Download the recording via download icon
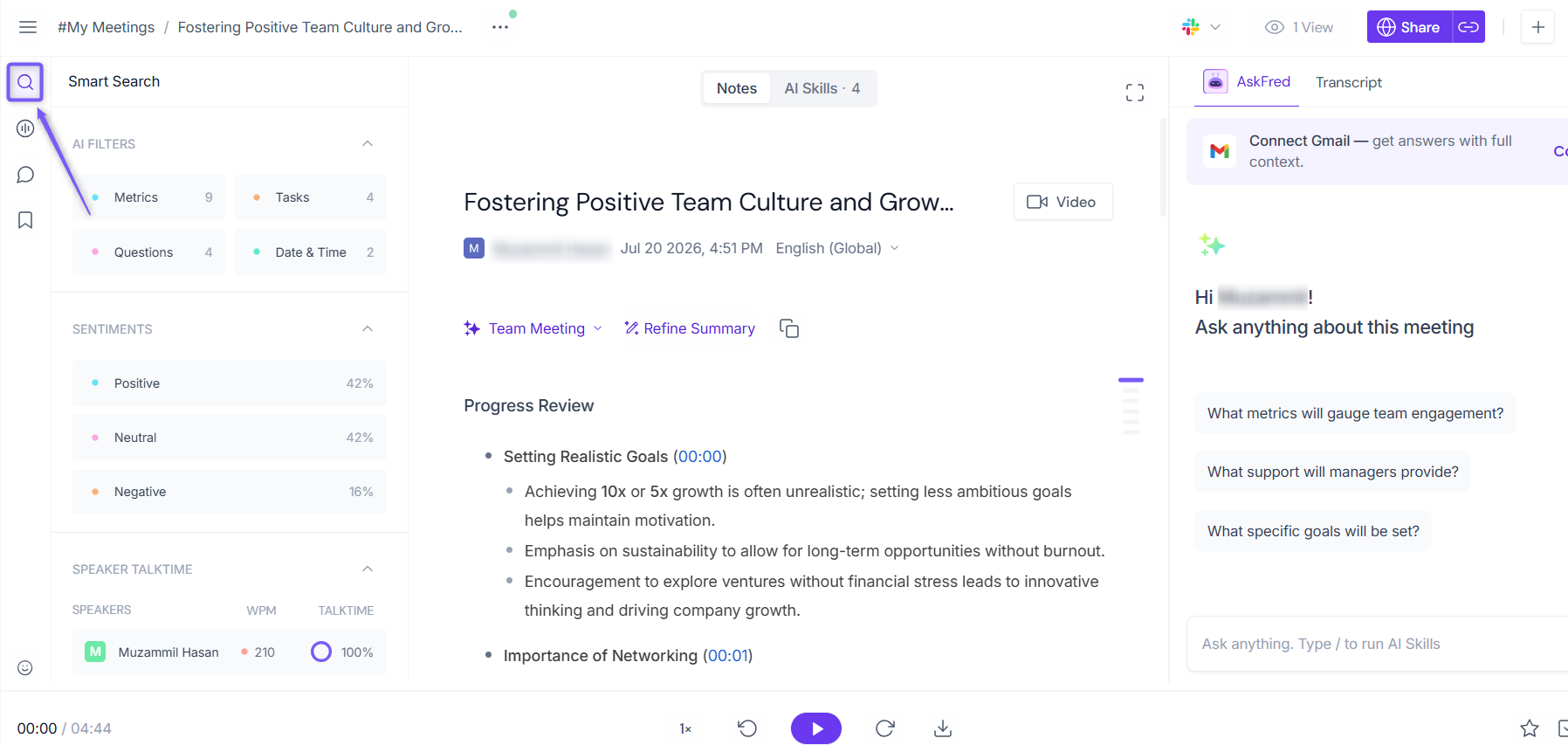This screenshot has width=1568, height=745. click(943, 728)
